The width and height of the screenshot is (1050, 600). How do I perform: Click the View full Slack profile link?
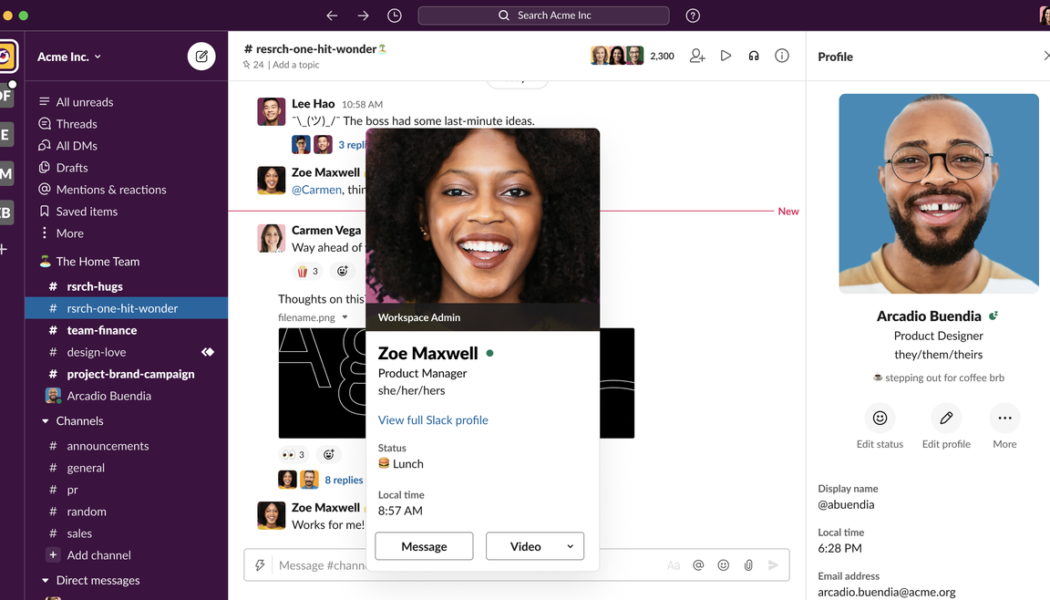coord(433,420)
